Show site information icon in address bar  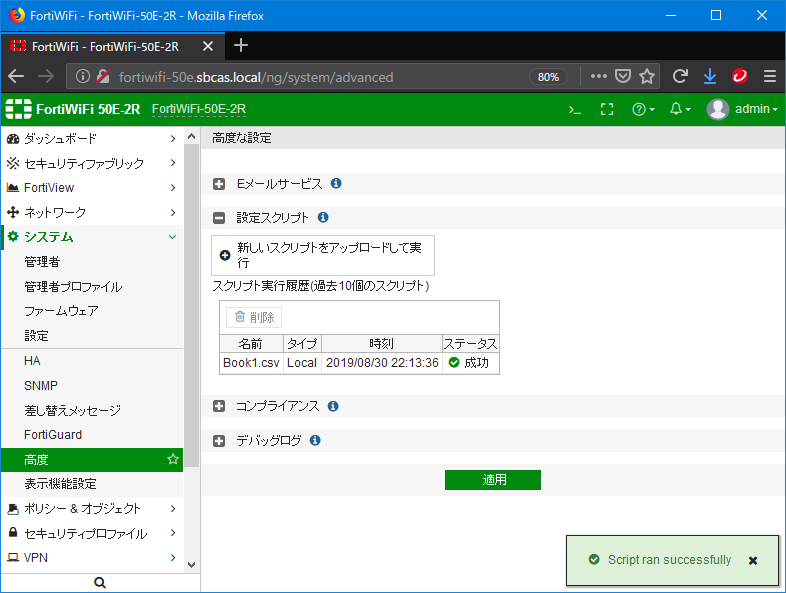(x=83, y=76)
